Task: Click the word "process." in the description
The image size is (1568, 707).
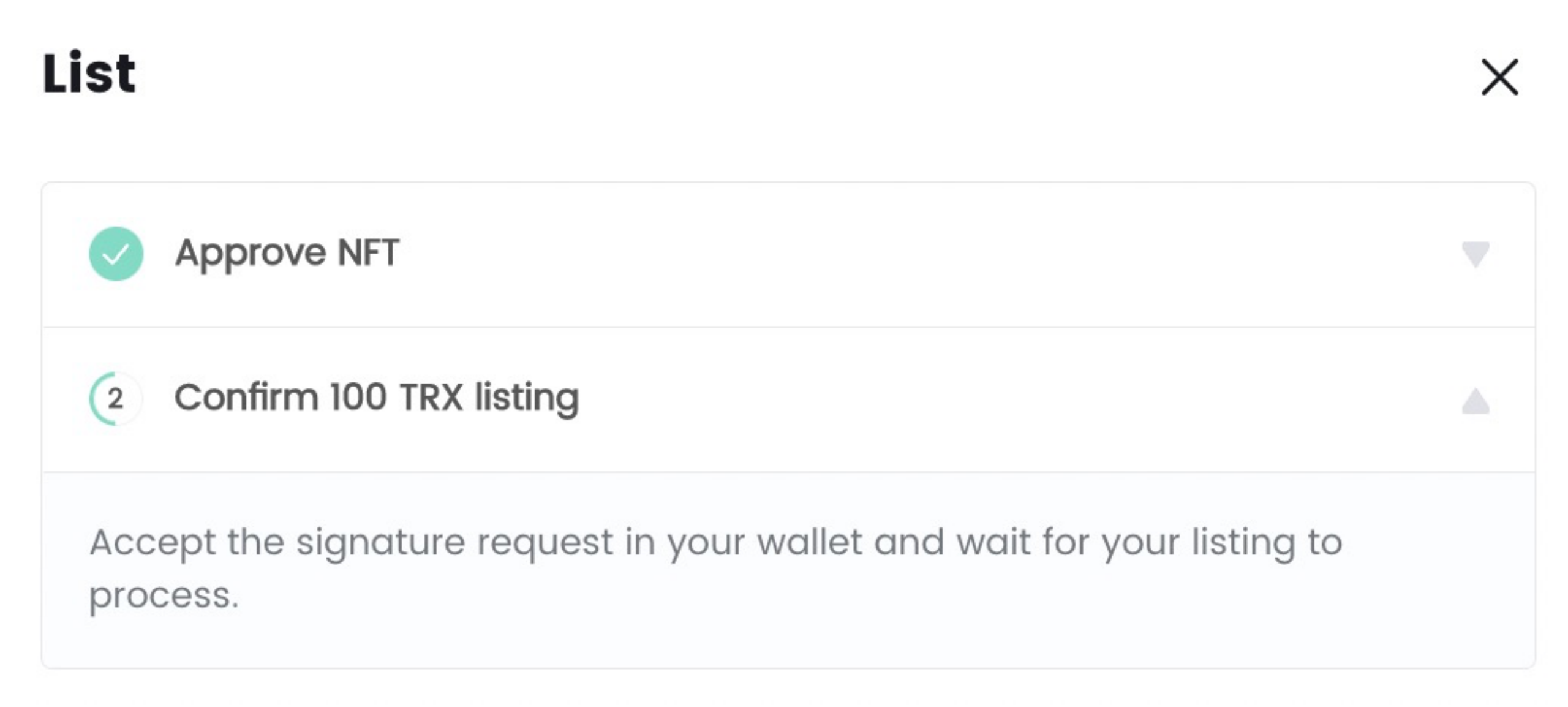Action: pyautogui.click(x=164, y=596)
